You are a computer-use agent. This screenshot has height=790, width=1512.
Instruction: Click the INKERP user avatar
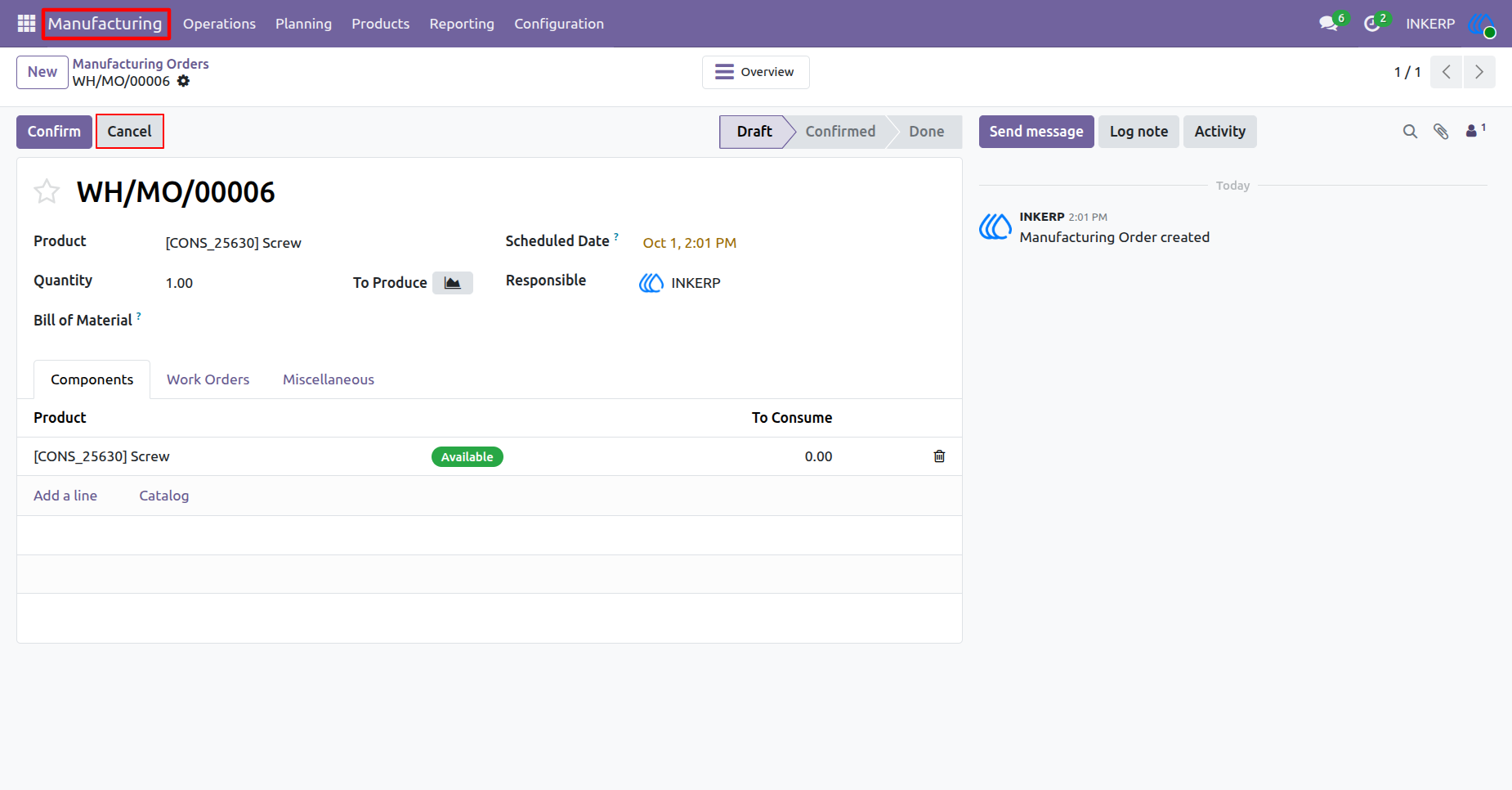1481,24
